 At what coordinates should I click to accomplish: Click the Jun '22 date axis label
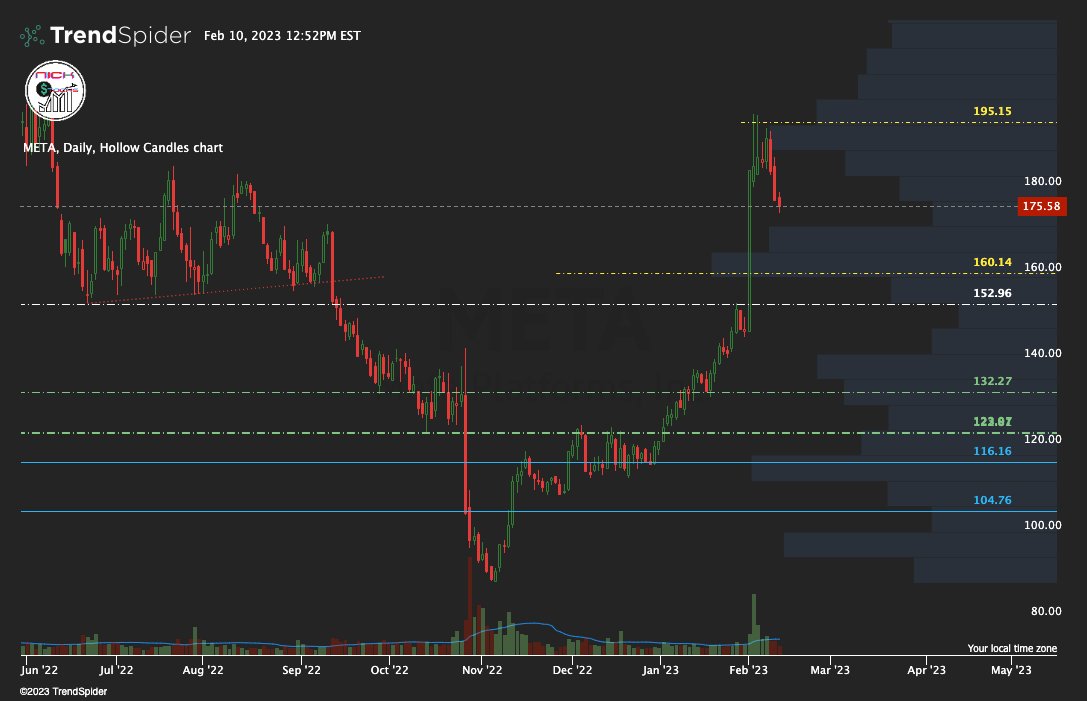pos(40,670)
